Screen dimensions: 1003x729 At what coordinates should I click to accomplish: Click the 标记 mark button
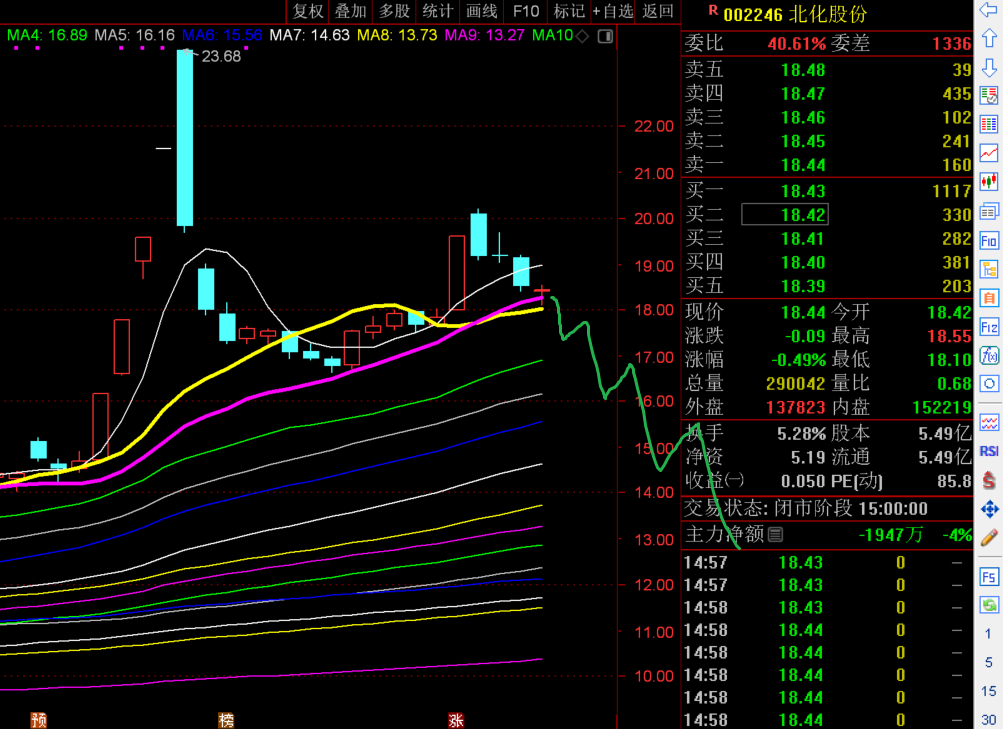(x=569, y=11)
